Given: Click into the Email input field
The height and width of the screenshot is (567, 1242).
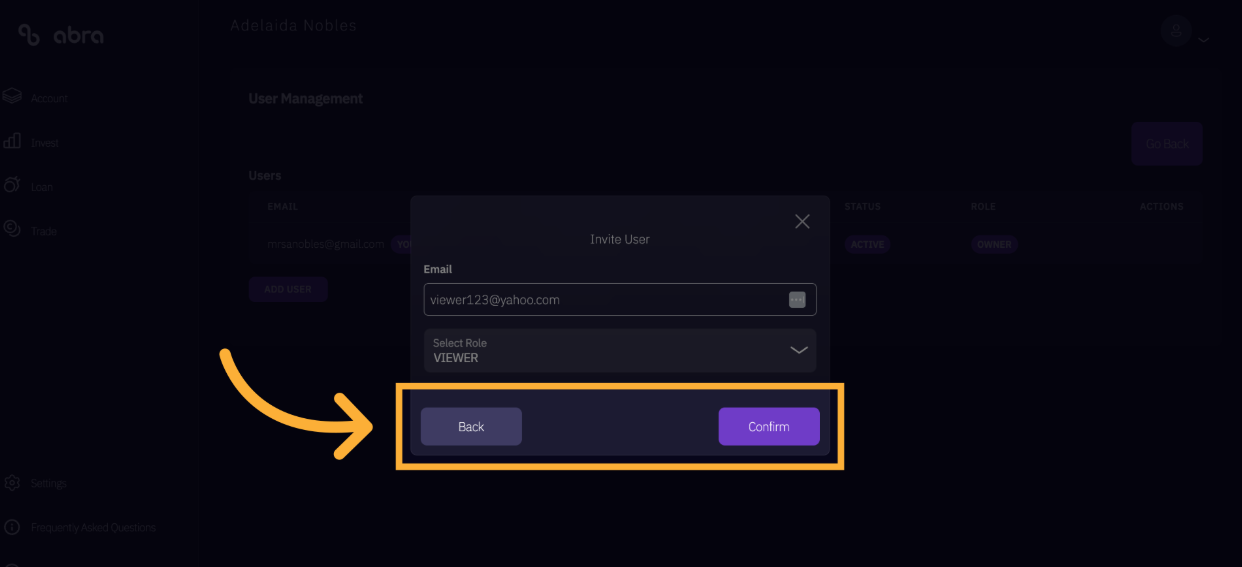Looking at the screenshot, I should click(x=620, y=299).
